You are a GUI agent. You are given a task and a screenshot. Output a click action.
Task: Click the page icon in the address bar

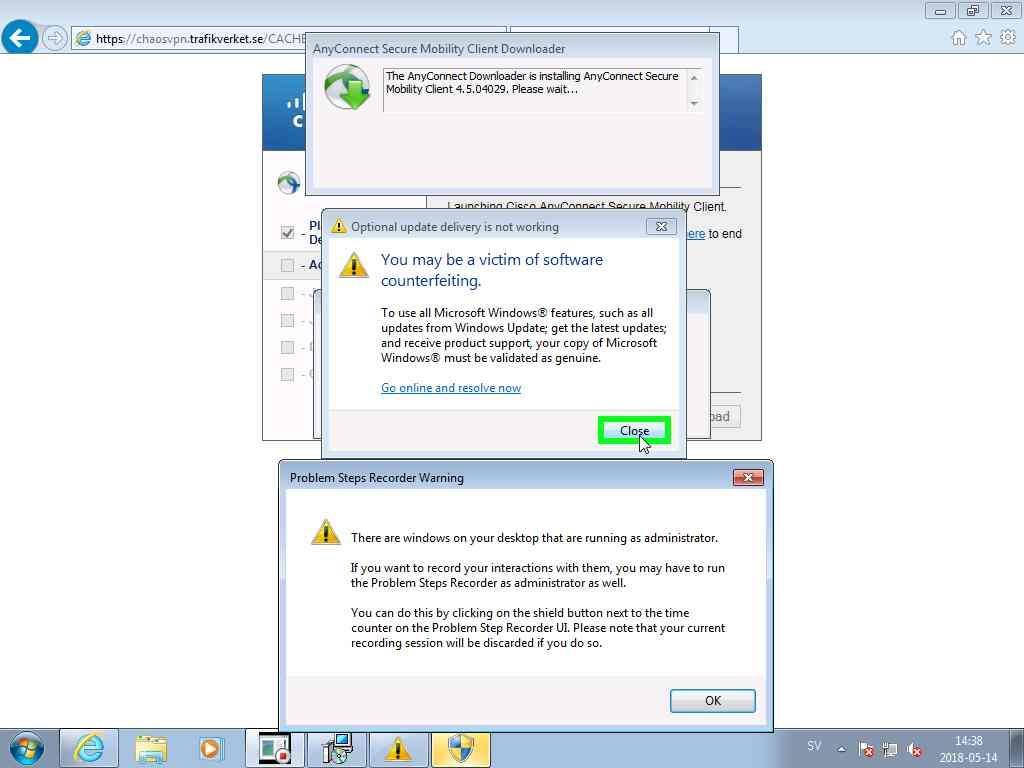tap(83, 39)
